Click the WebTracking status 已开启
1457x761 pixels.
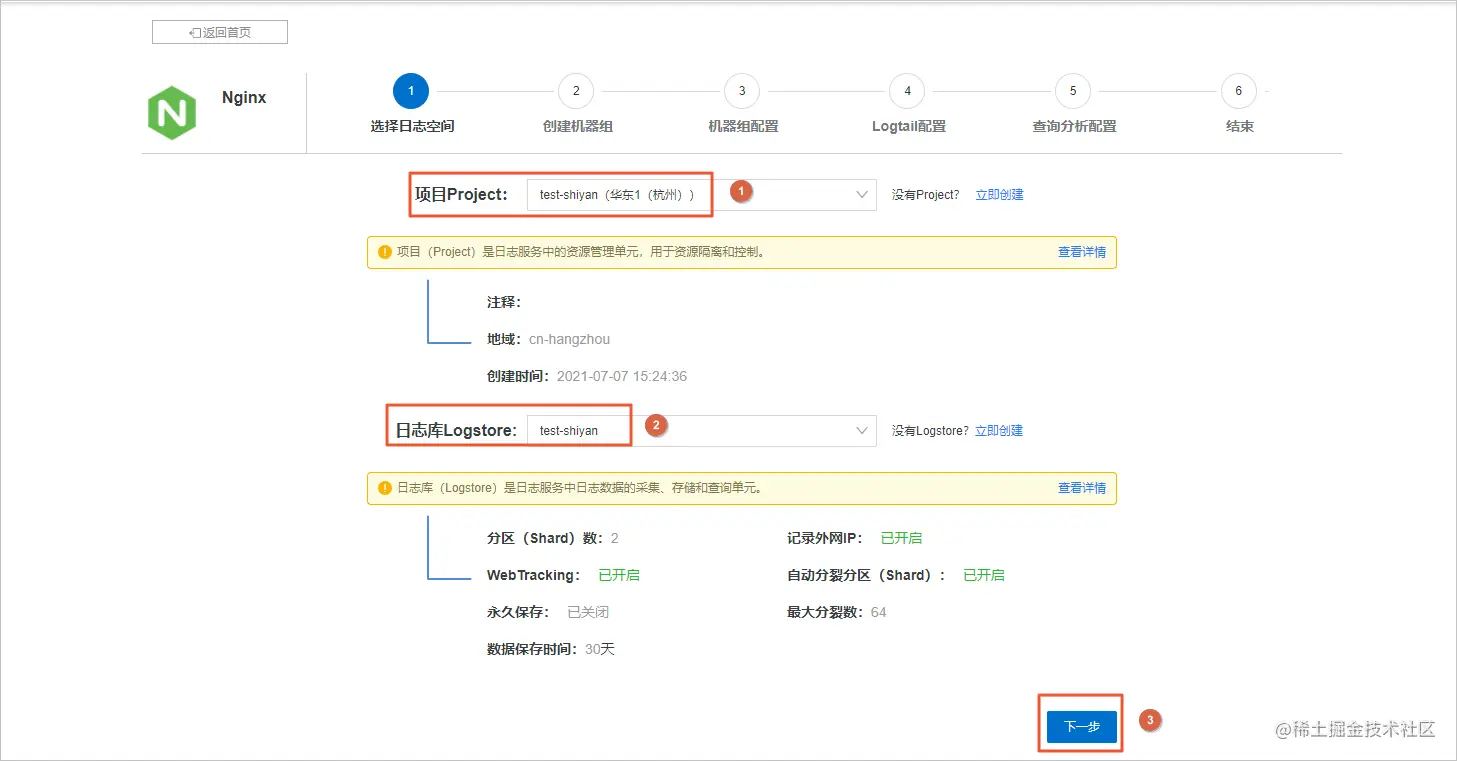pyautogui.click(x=619, y=575)
